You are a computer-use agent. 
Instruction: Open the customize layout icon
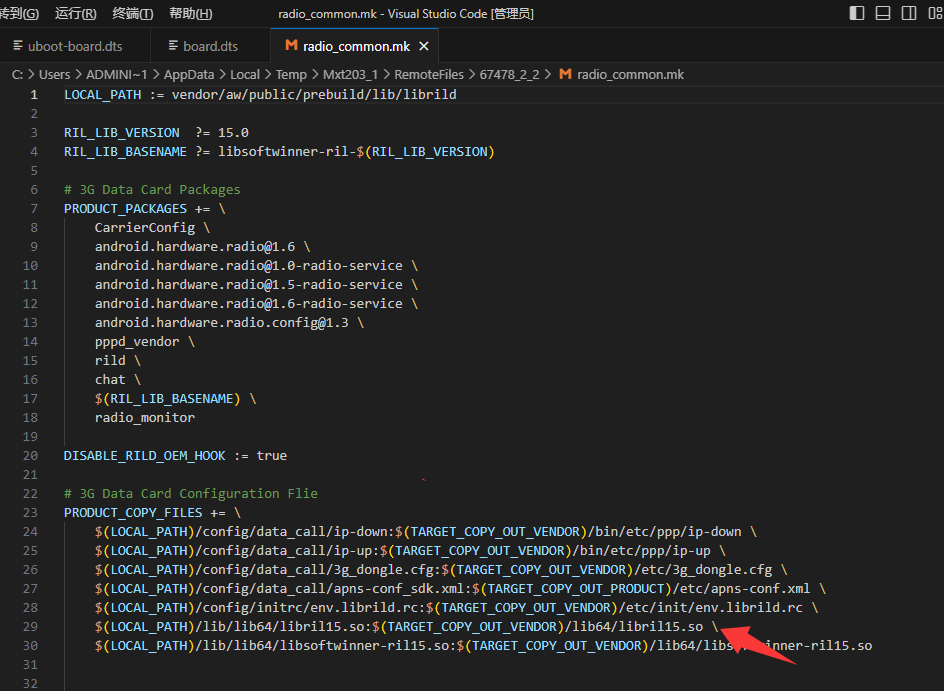pos(934,13)
